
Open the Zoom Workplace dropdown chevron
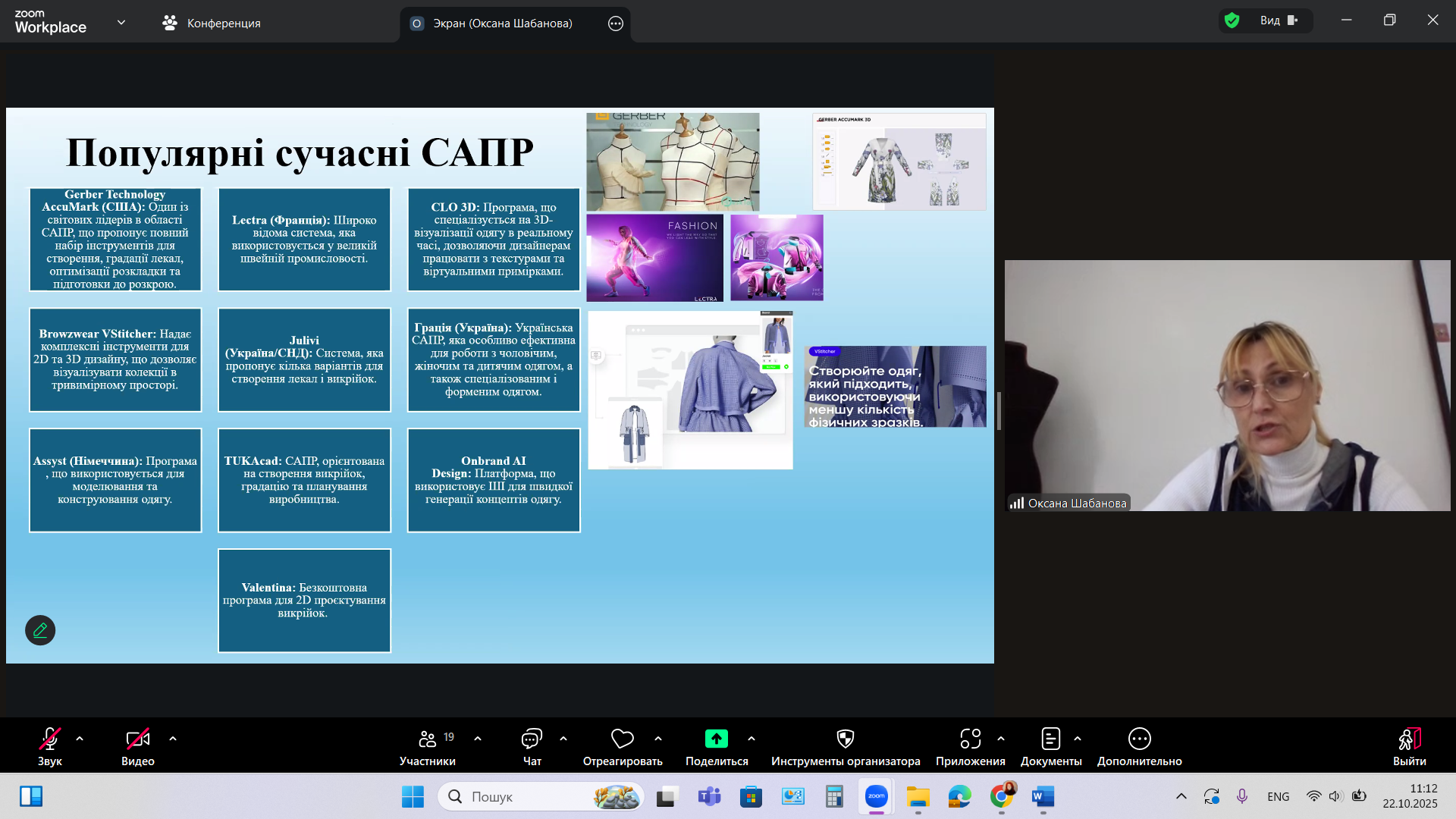(121, 23)
